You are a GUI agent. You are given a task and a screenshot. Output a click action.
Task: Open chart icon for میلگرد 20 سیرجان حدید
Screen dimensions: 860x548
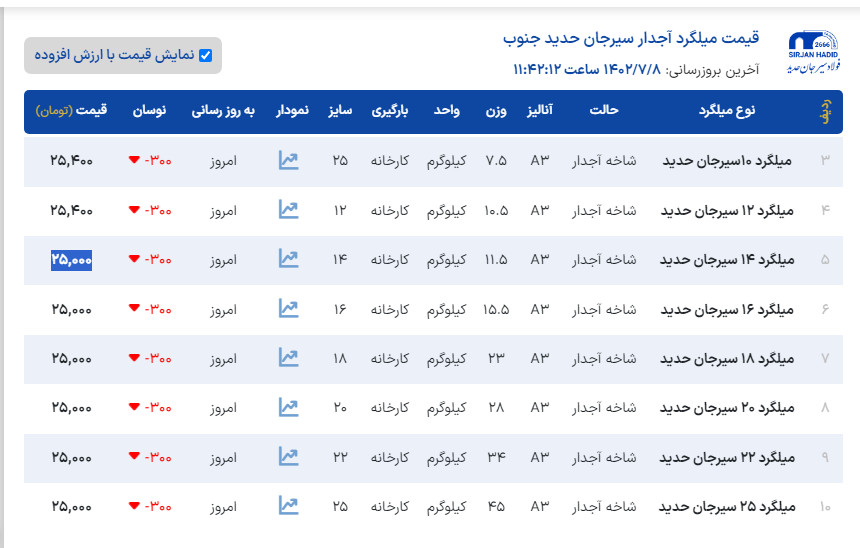pyautogui.click(x=288, y=408)
